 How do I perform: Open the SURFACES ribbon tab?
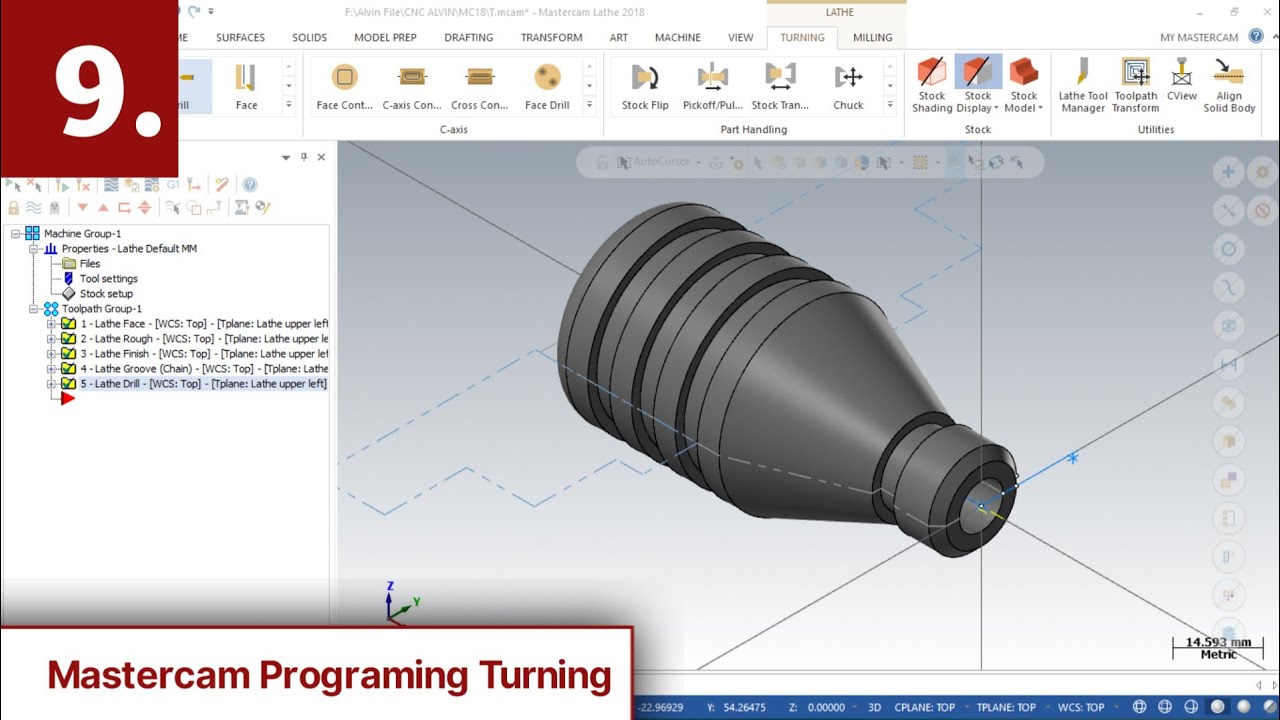pos(241,37)
